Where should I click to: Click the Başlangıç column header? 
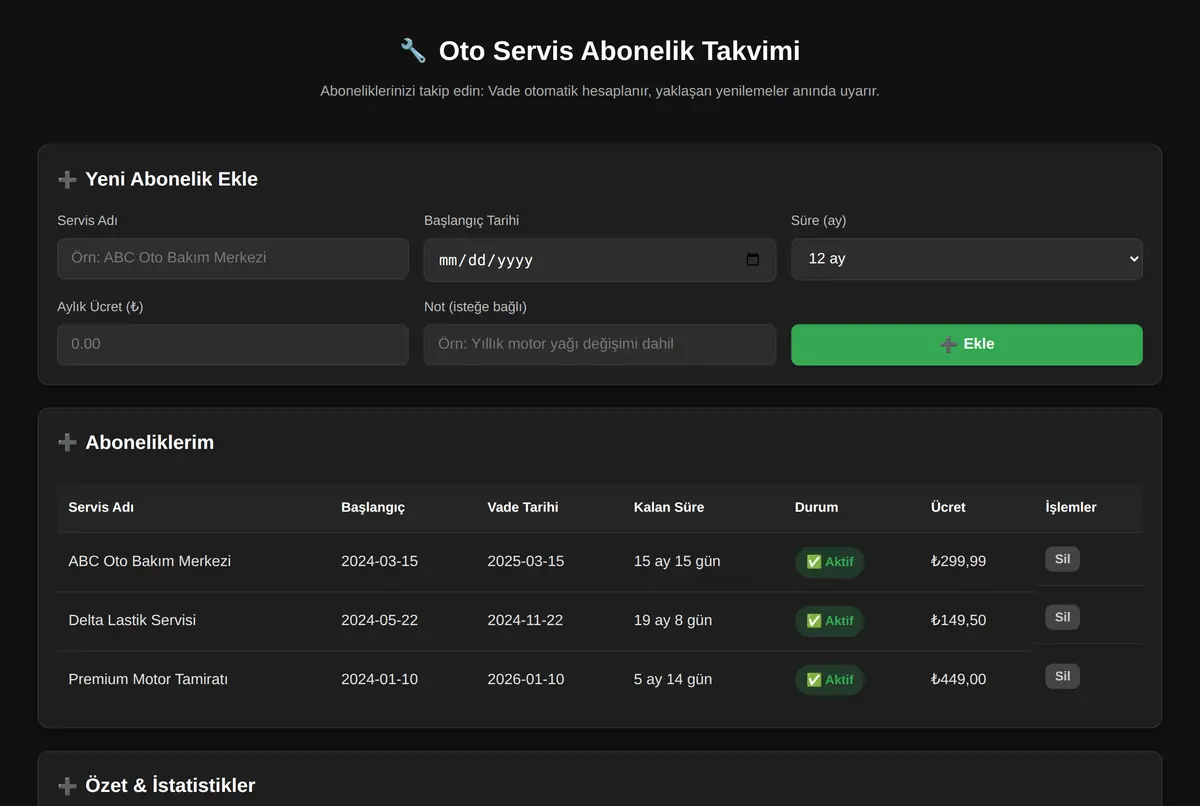pyautogui.click(x=373, y=508)
